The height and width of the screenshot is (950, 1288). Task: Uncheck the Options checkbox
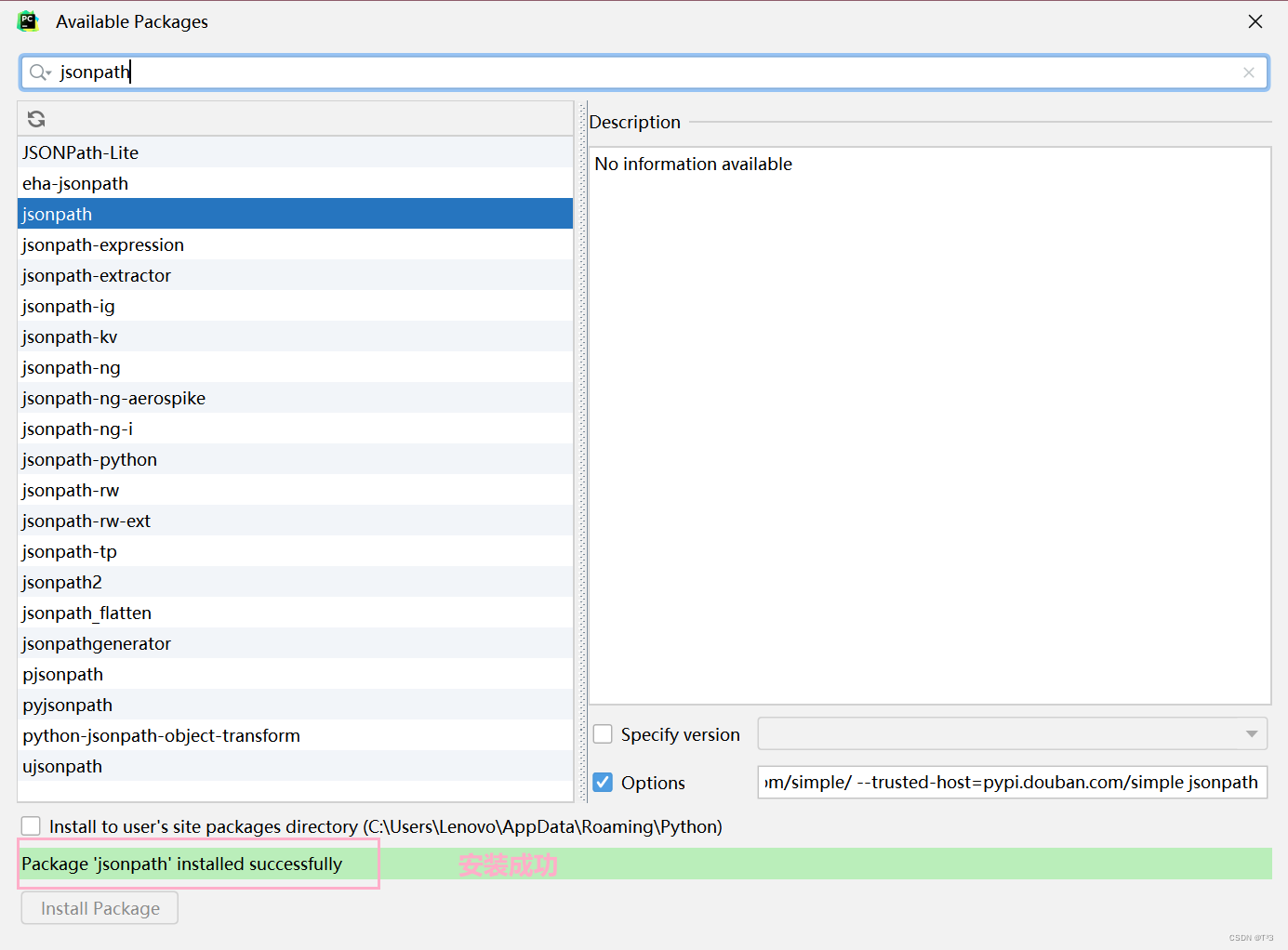603,782
